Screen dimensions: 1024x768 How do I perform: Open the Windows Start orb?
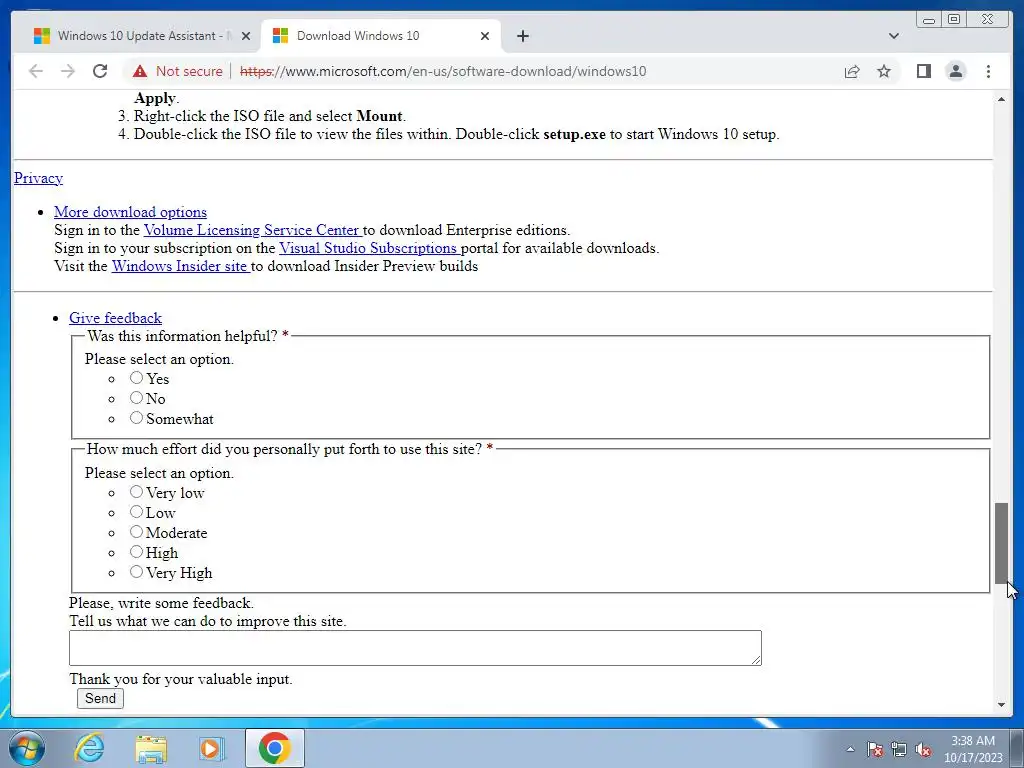click(x=27, y=748)
